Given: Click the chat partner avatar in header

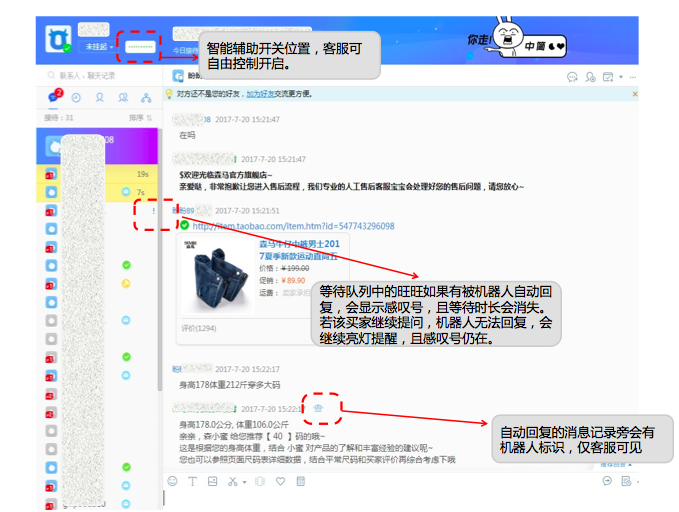Looking at the screenshot, I should pyautogui.click(x=178, y=76).
